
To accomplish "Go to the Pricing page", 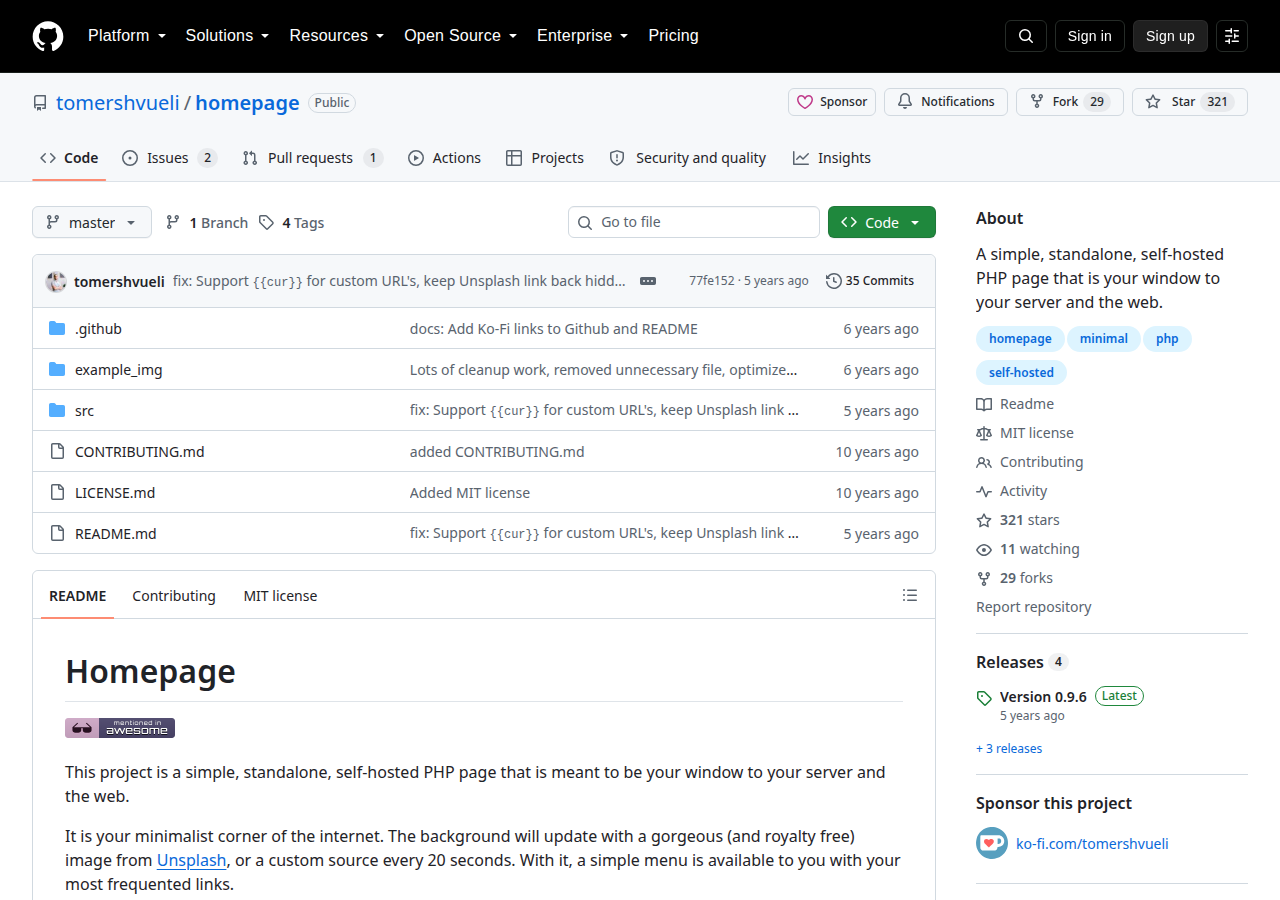I will [673, 36].
